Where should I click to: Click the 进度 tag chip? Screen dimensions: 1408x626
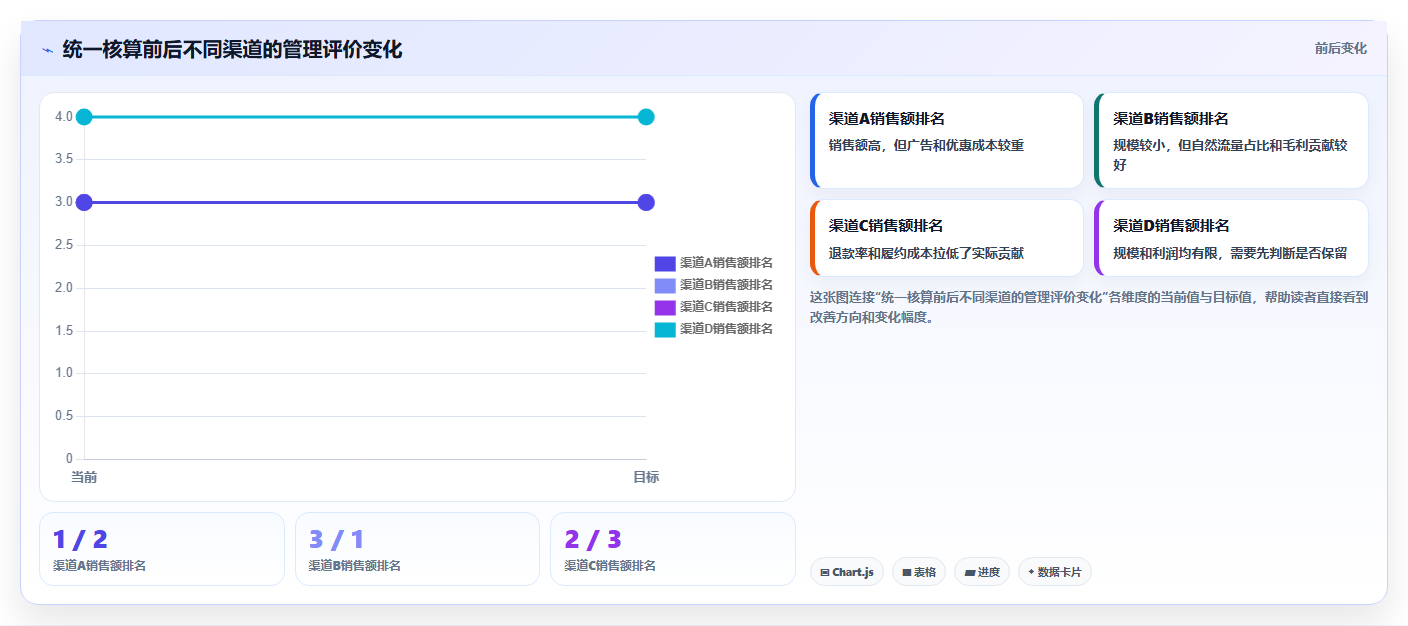[982, 572]
